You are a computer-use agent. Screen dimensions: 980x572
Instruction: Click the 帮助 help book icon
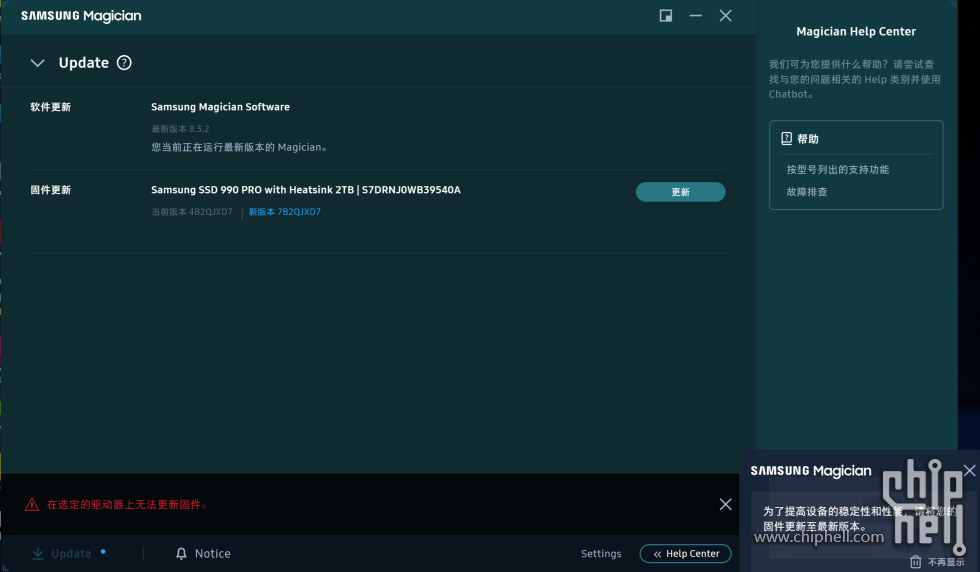pos(786,139)
